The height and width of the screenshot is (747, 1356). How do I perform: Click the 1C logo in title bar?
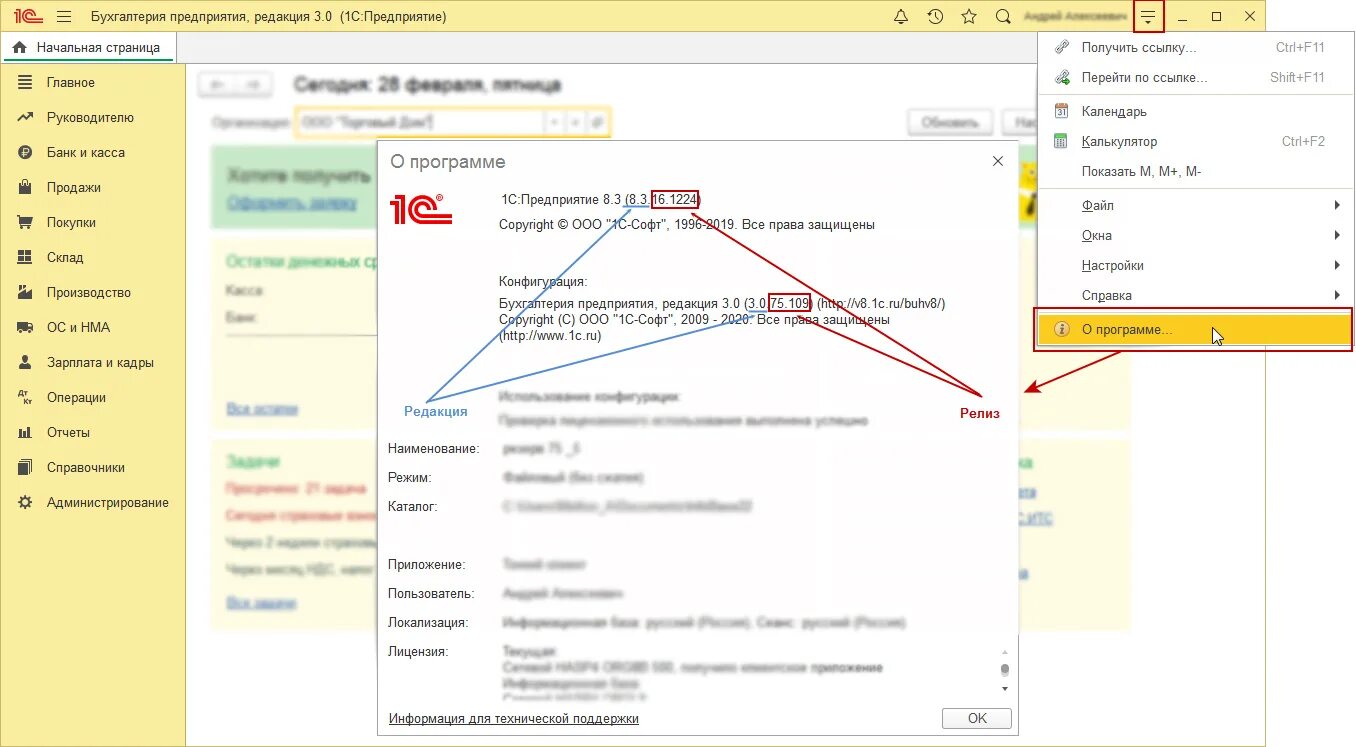27,17
